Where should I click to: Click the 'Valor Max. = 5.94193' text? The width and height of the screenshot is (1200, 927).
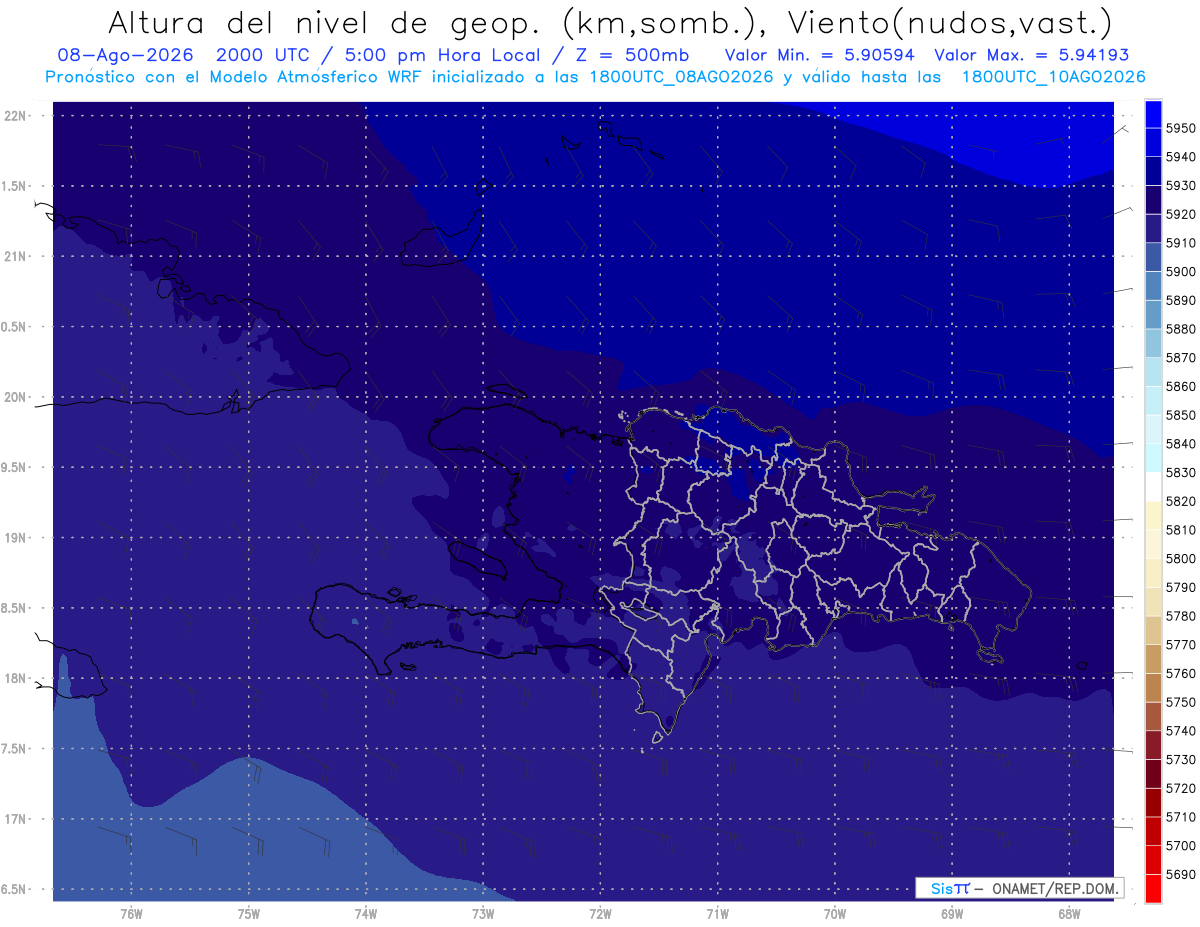tap(1032, 56)
